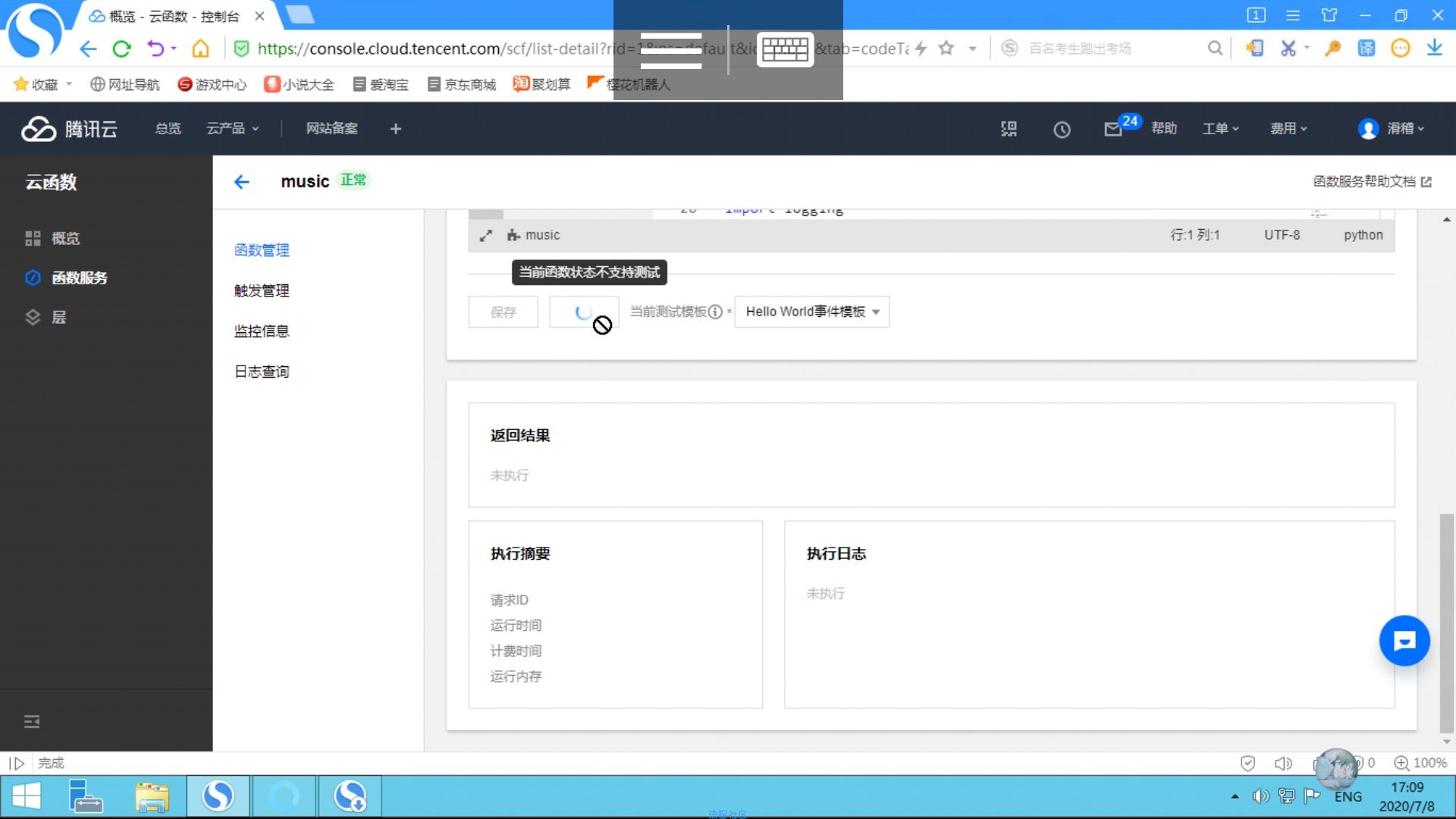Screen dimensions: 1456x819
Task: Click the browser home icon
Action: pyautogui.click(x=200, y=49)
